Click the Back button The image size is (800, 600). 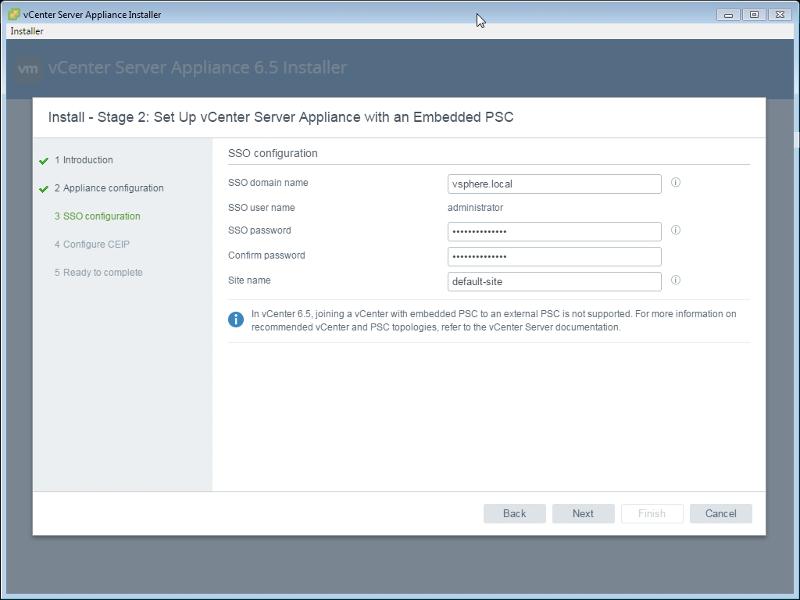(514, 513)
